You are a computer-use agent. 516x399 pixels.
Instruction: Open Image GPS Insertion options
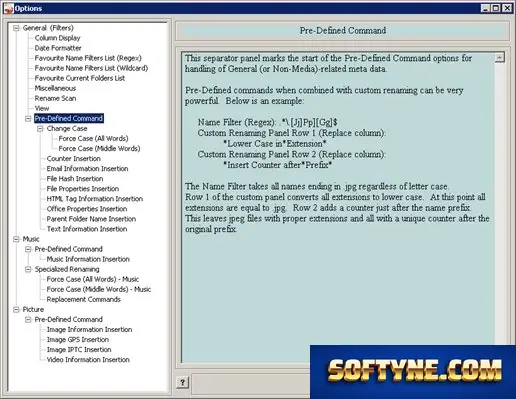(x=78, y=339)
